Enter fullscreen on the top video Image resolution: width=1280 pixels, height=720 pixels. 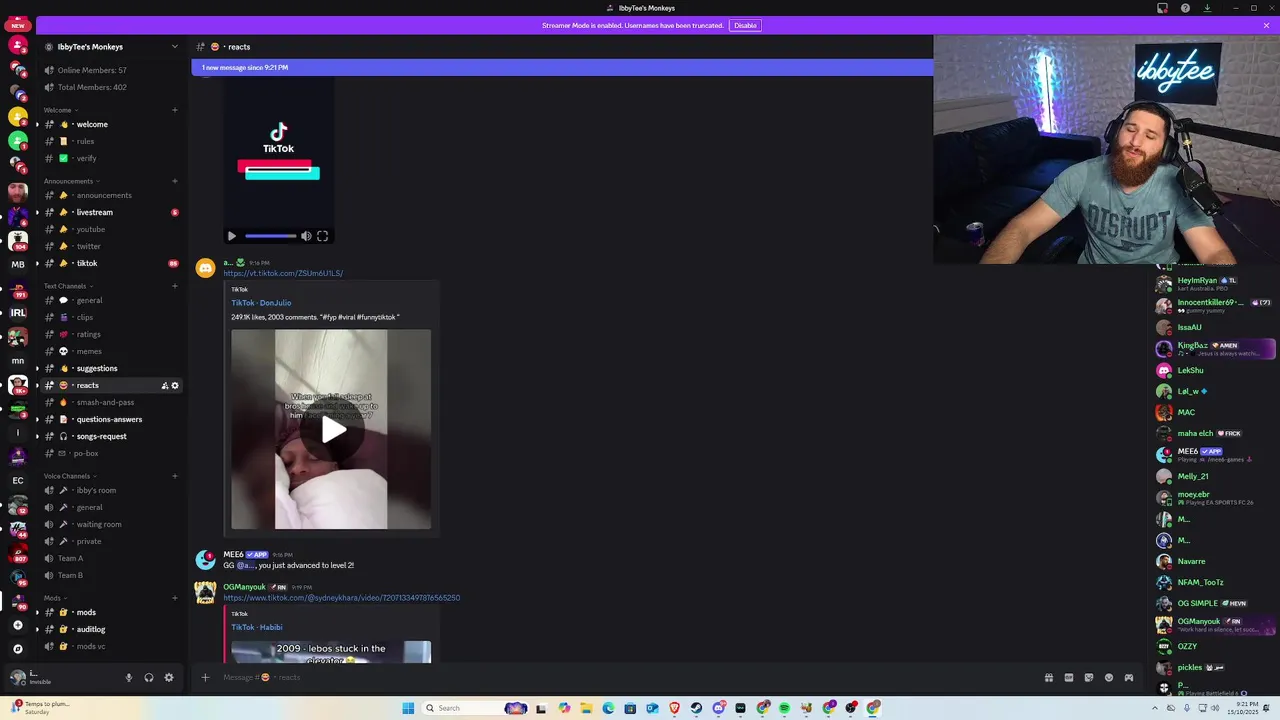tap(322, 236)
